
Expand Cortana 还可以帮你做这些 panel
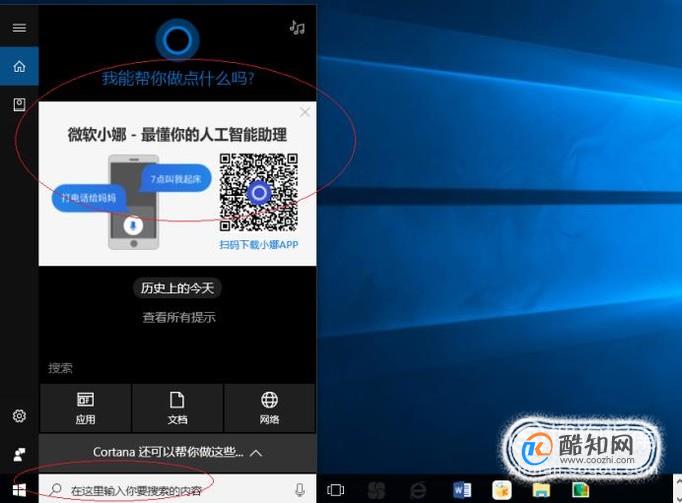177,453
